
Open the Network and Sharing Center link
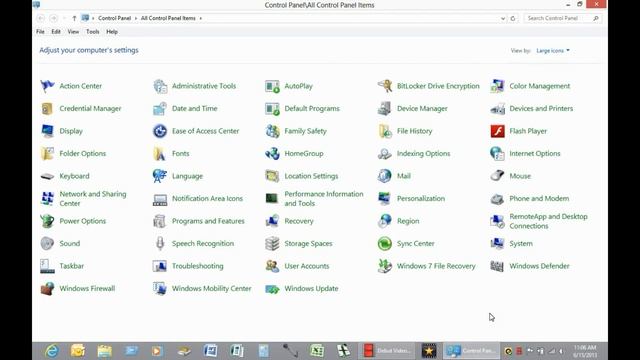coord(93,198)
